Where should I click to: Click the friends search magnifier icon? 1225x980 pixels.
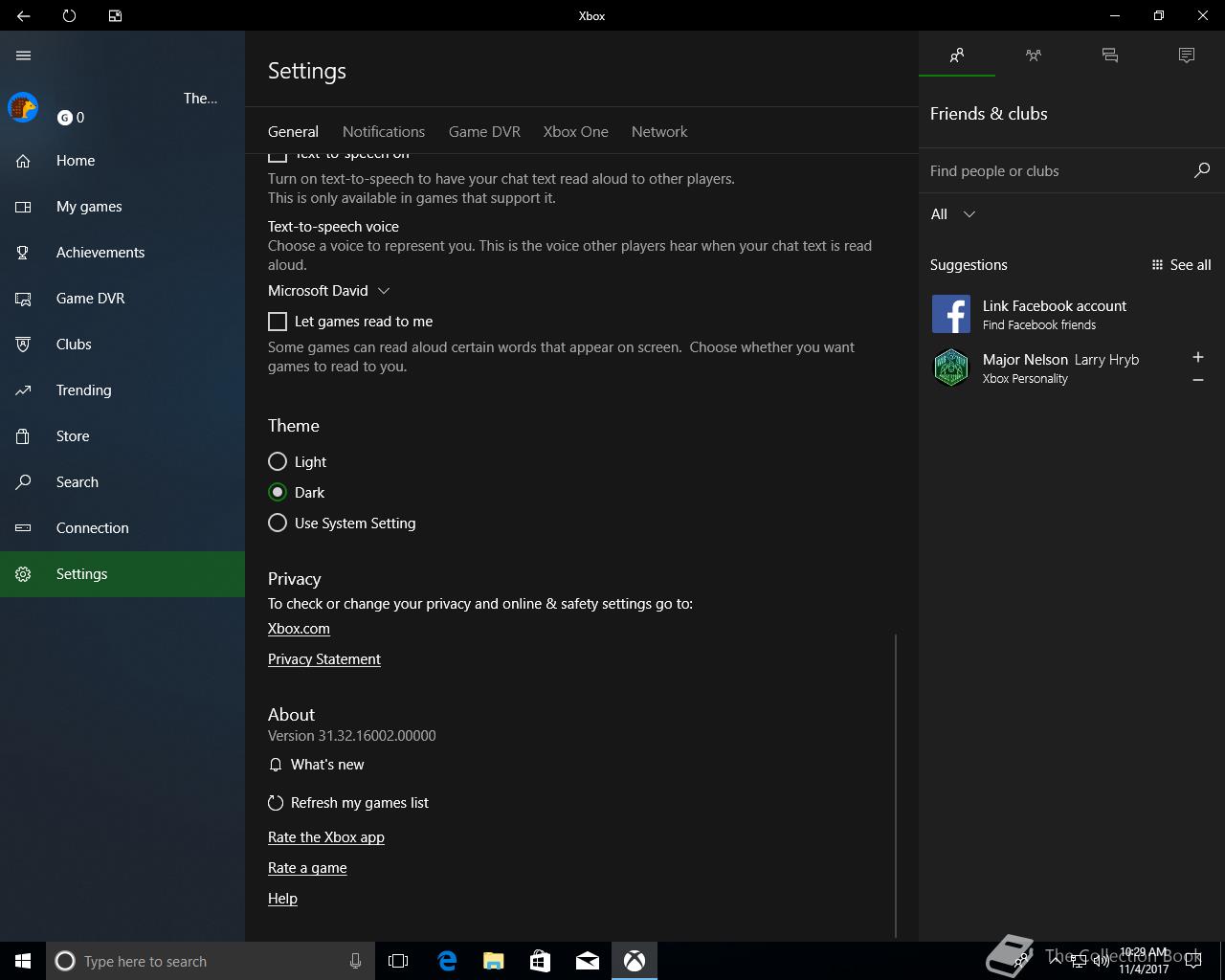[1202, 170]
